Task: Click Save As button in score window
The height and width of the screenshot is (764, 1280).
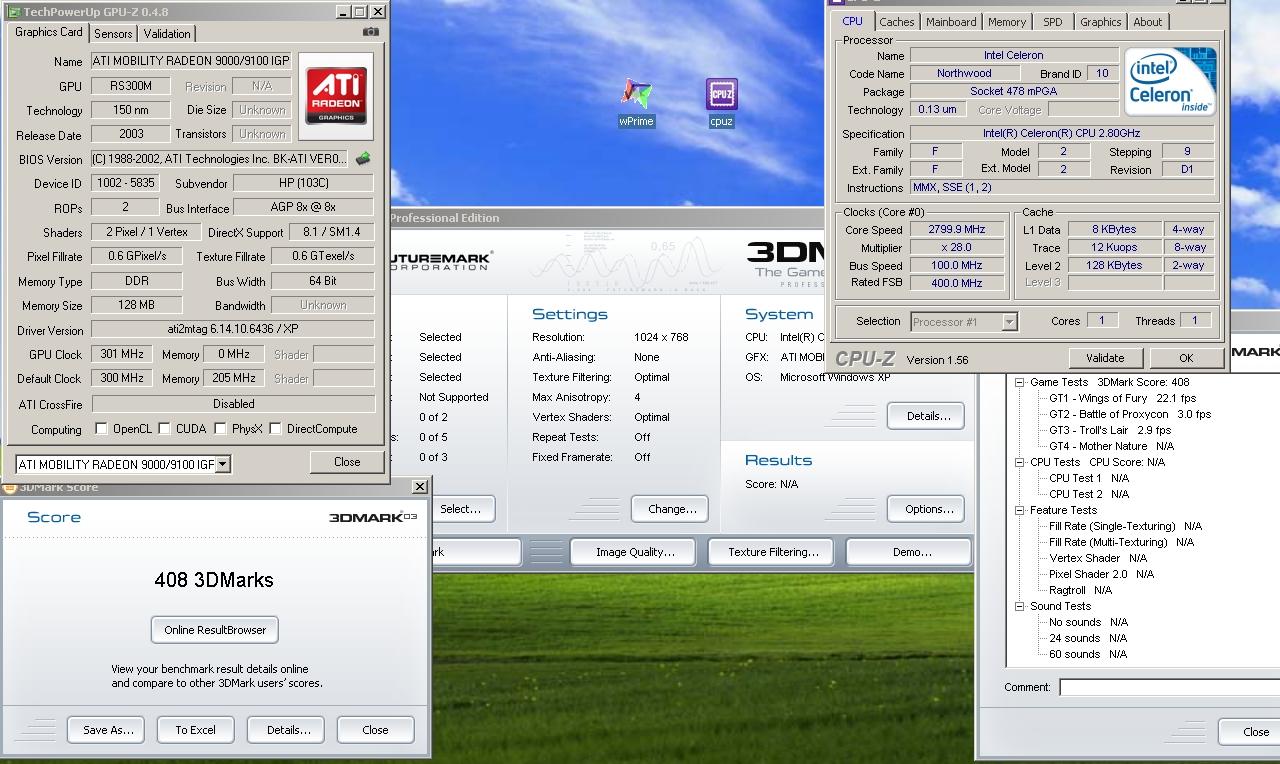Action: [x=106, y=730]
